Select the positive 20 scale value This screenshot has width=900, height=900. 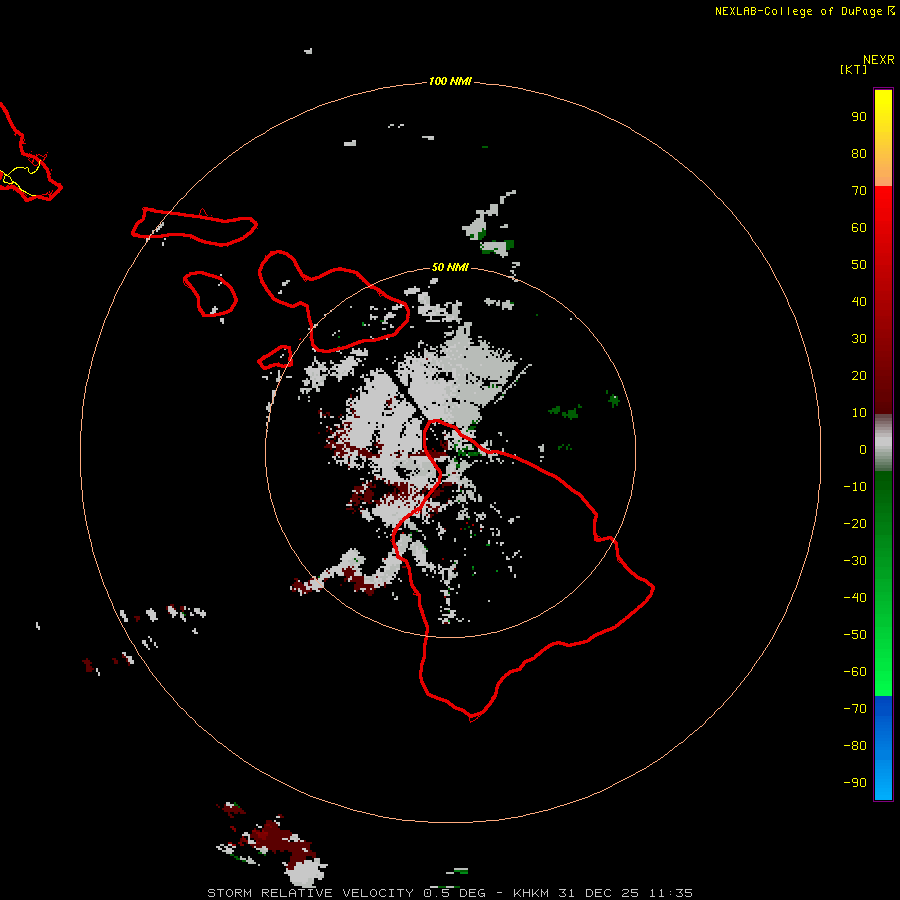point(859,376)
